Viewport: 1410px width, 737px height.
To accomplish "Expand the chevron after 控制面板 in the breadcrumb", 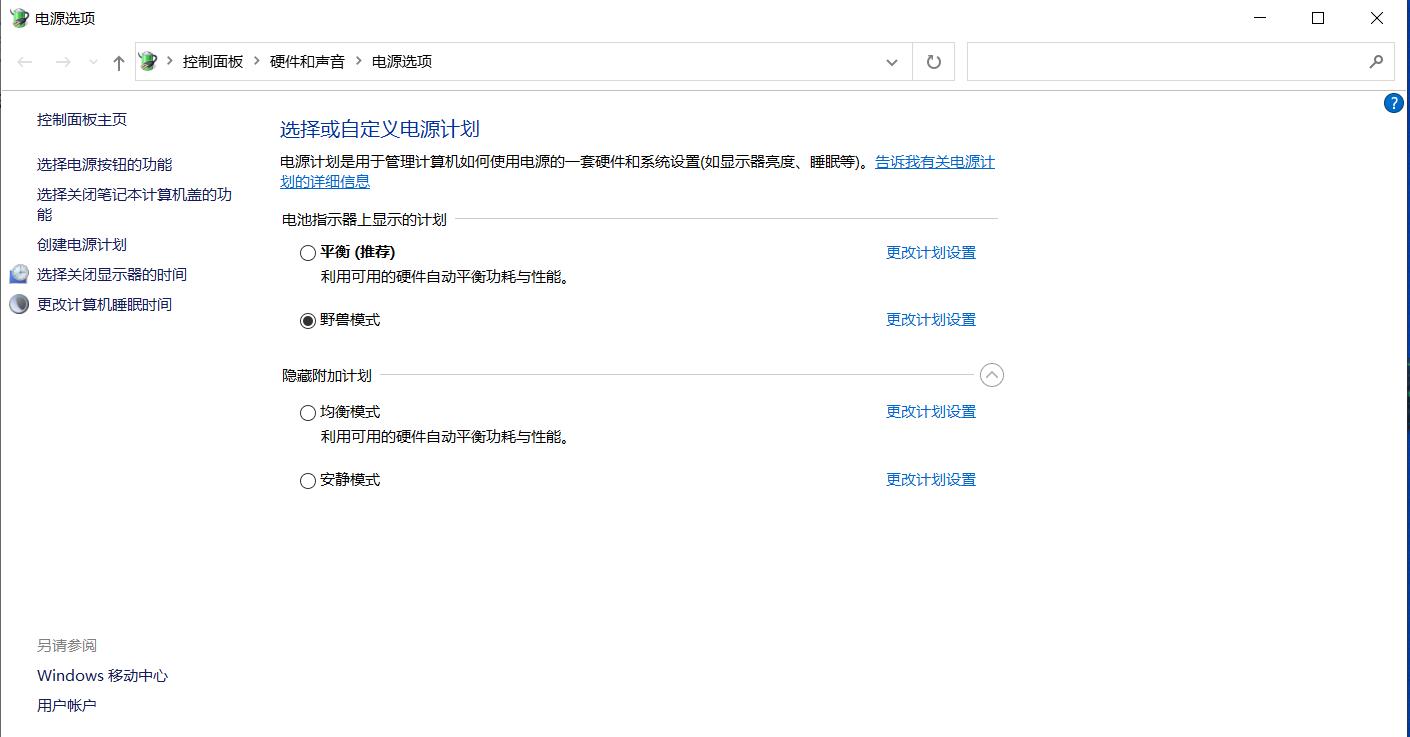I will (257, 62).
